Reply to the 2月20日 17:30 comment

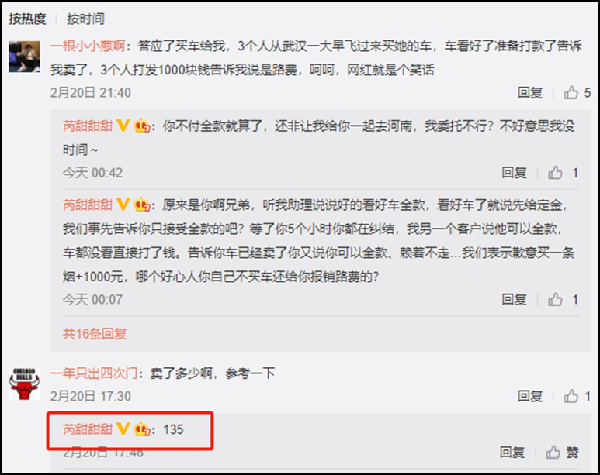[530, 396]
